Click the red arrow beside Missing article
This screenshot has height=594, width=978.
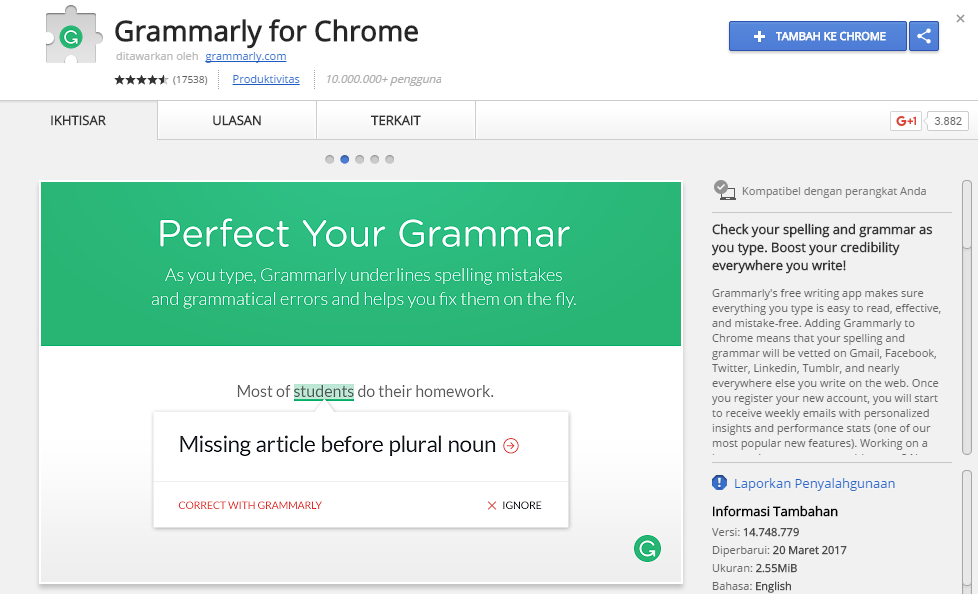(511, 446)
